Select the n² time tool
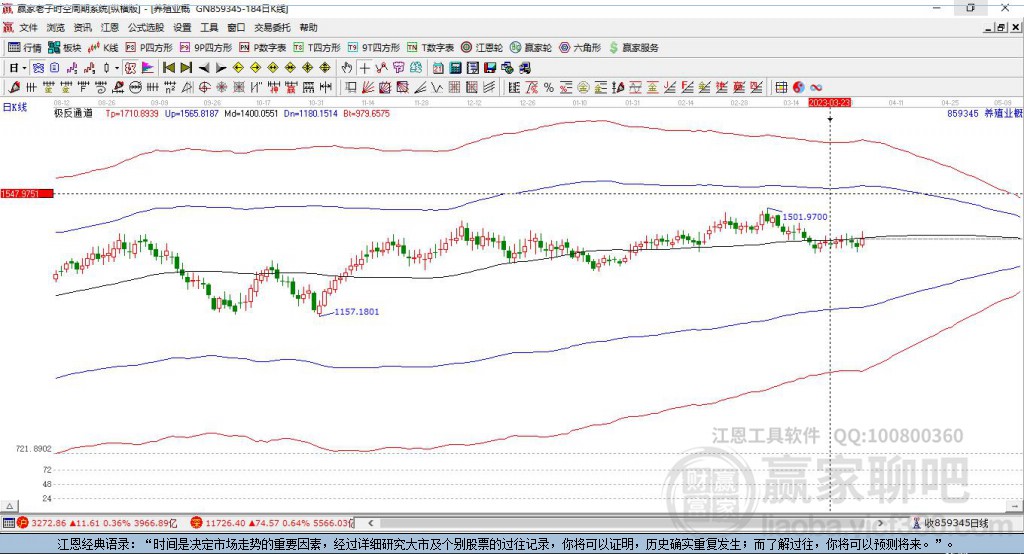1024x554 pixels. pos(170,88)
